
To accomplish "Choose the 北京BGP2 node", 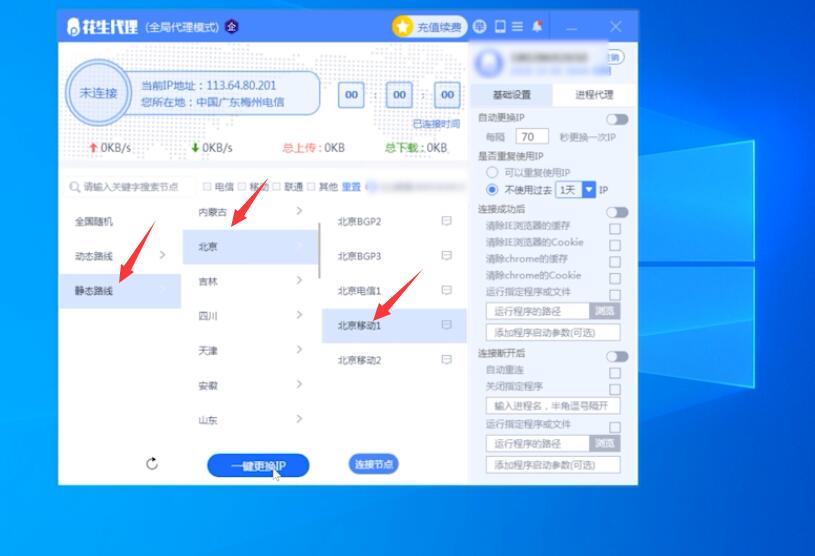I will 394,221.
